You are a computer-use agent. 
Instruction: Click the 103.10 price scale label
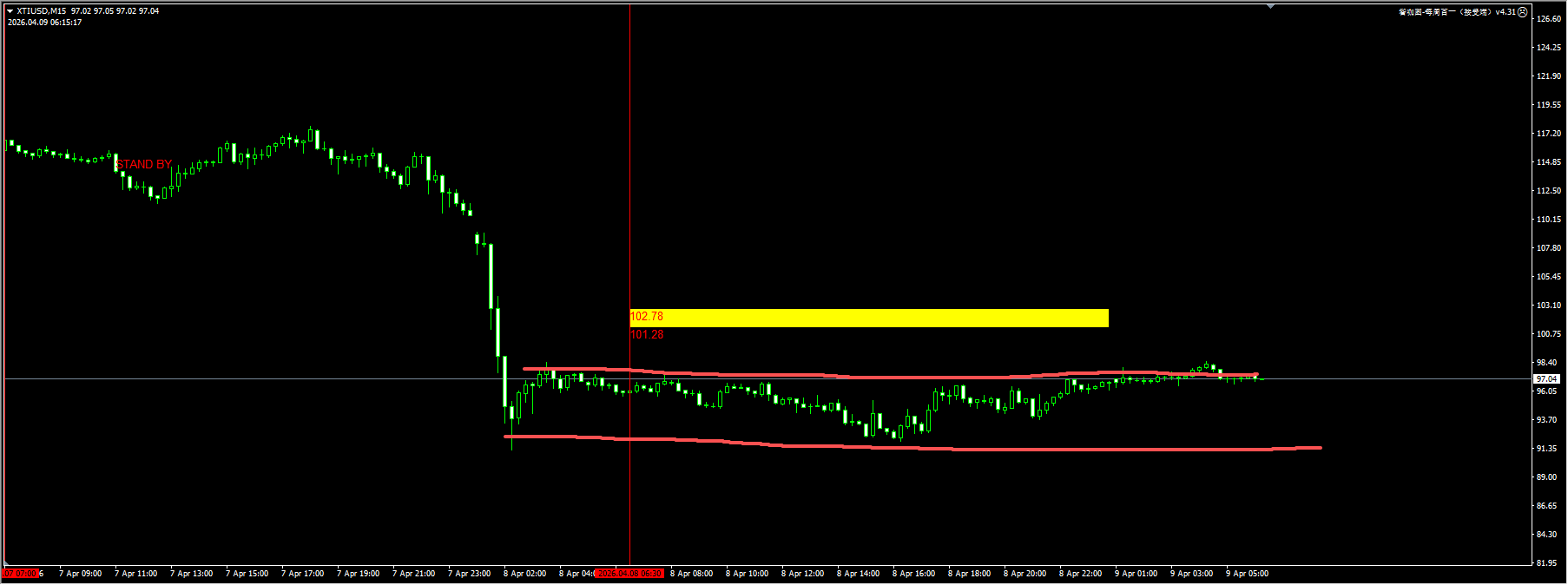click(x=1548, y=306)
